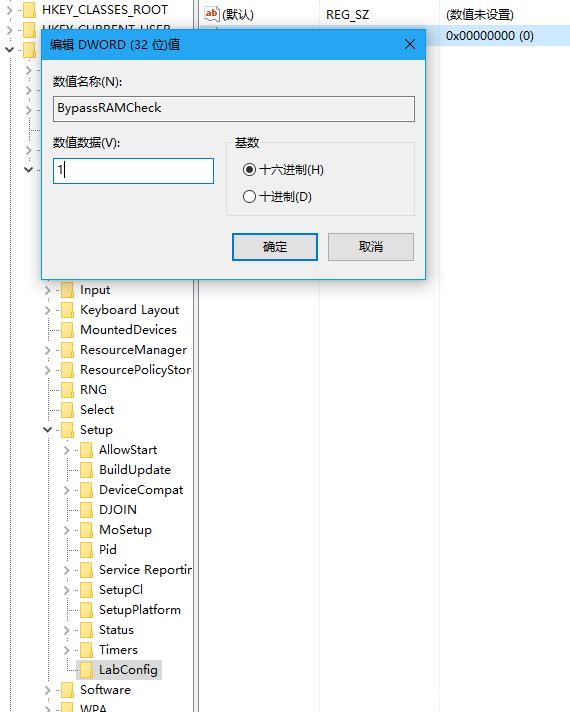
Task: Select the MountedDevices tree item
Action: (129, 330)
